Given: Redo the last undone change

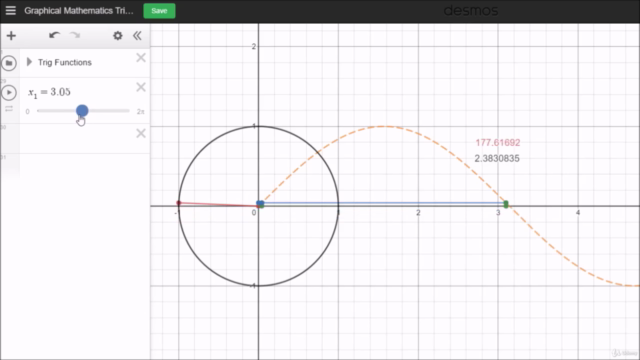Looking at the screenshot, I should point(75,36).
